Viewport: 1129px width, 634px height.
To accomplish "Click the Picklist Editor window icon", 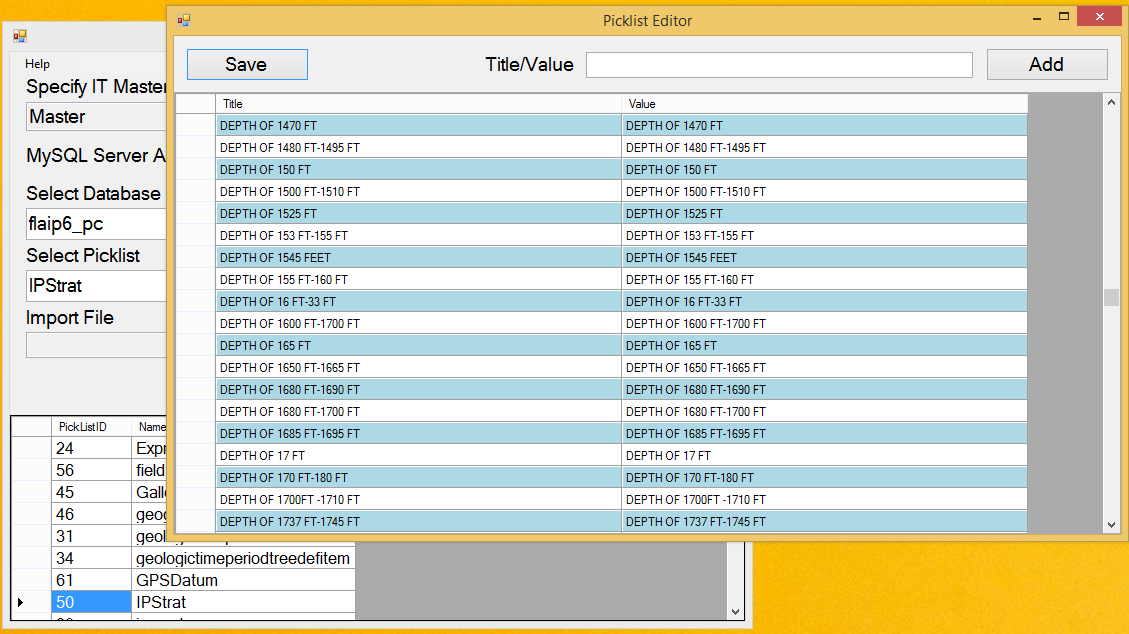I will coord(184,20).
